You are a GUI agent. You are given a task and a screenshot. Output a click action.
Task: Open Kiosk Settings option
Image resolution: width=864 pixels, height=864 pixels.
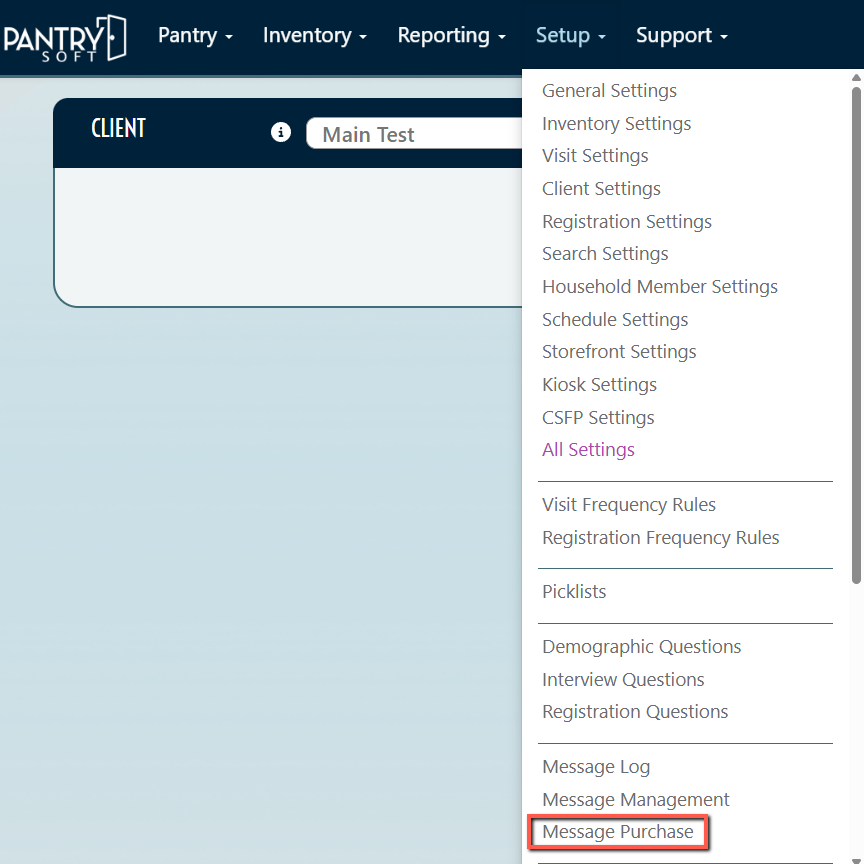599,385
